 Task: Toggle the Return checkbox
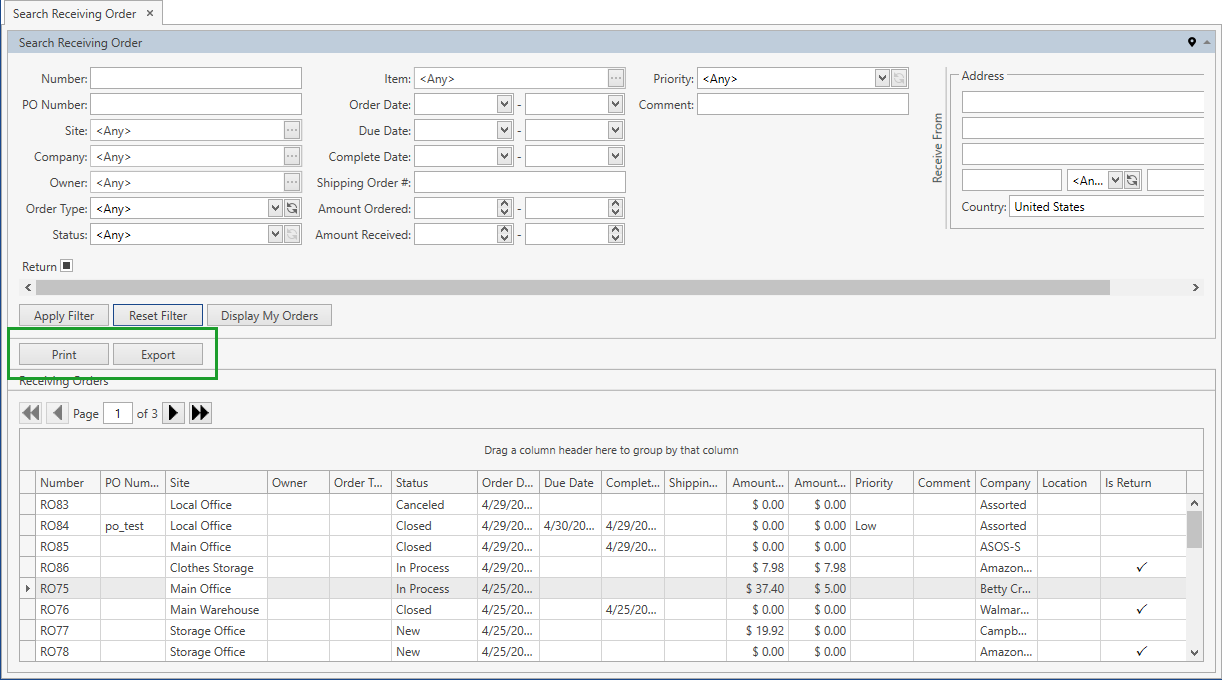[x=66, y=265]
